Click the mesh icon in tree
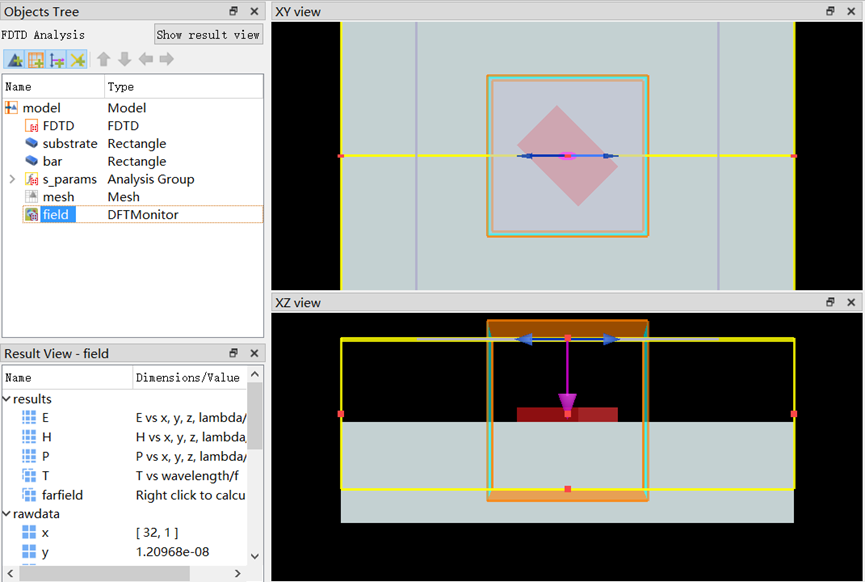Image resolution: width=865 pixels, height=582 pixels. pos(31,197)
